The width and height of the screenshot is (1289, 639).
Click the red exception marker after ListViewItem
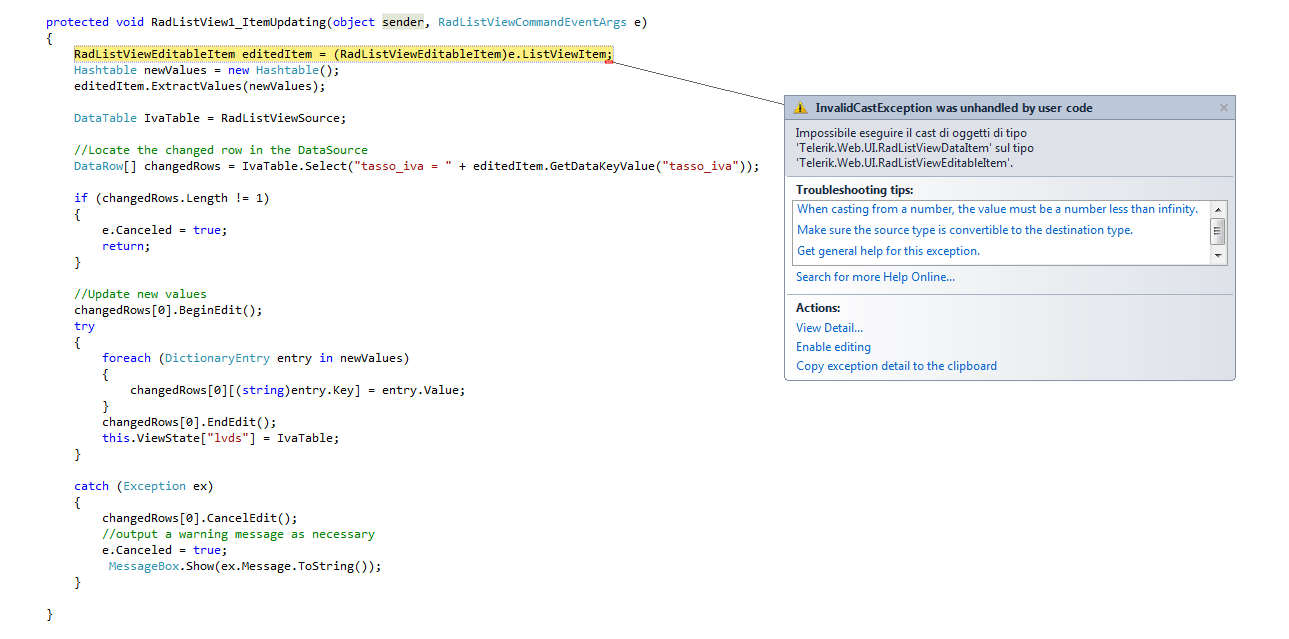609,61
